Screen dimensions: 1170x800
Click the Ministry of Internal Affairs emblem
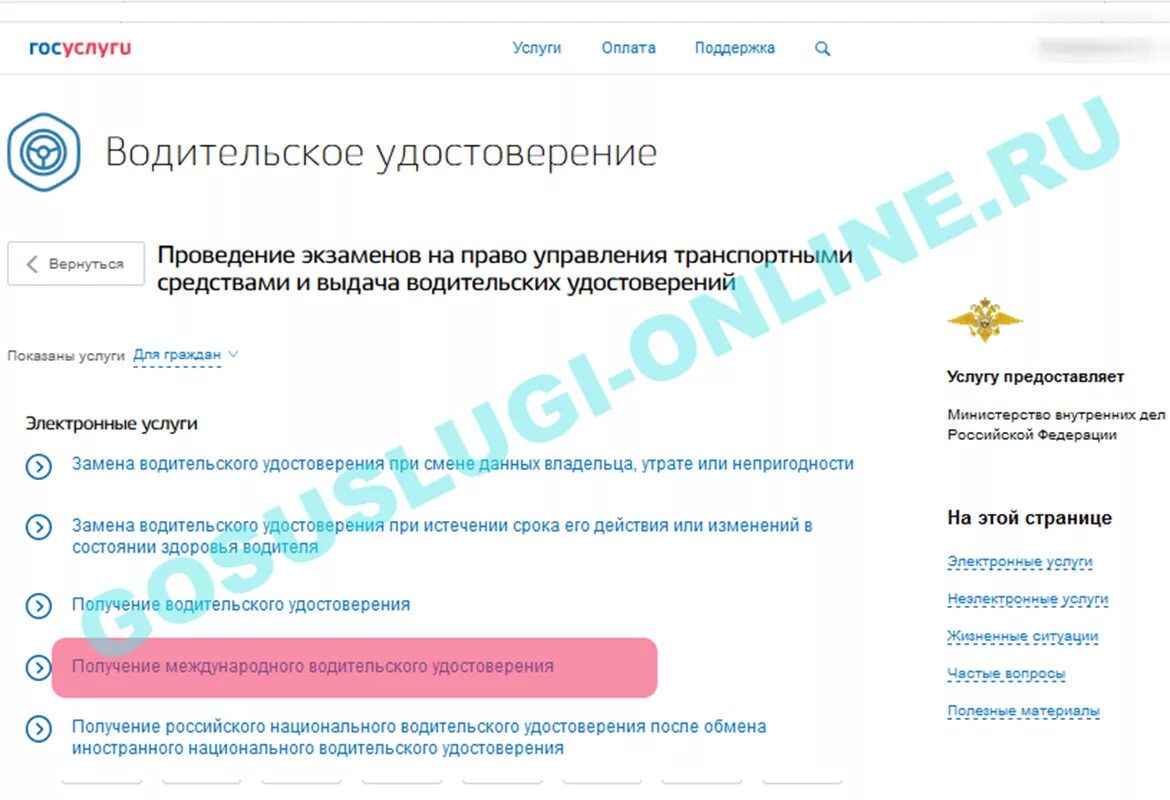coord(983,318)
